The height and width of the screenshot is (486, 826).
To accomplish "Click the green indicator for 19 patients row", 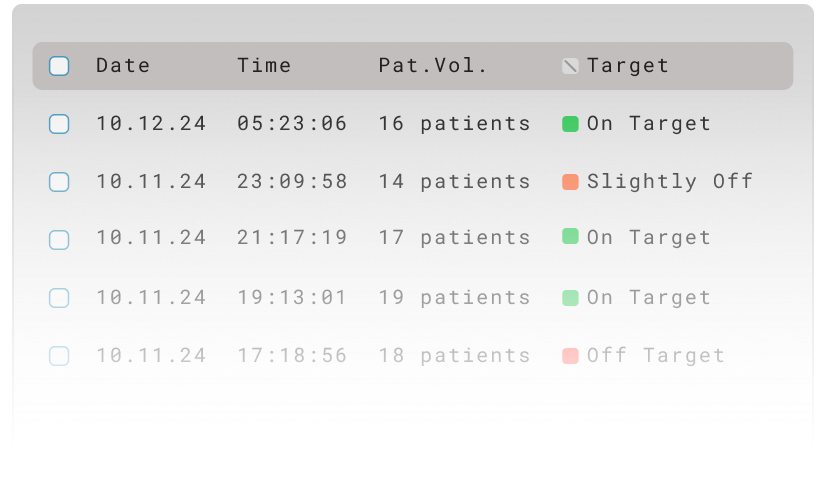I will [x=570, y=297].
